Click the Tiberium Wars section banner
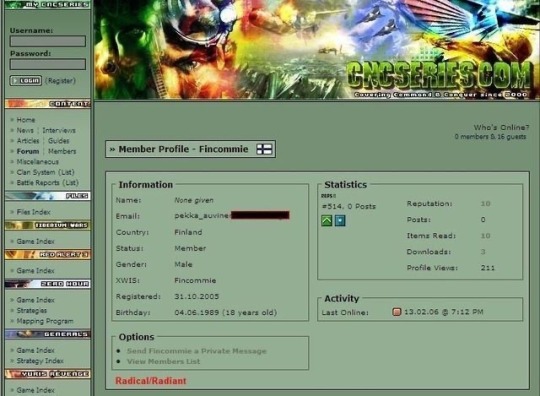The width and height of the screenshot is (540, 396). (48, 226)
